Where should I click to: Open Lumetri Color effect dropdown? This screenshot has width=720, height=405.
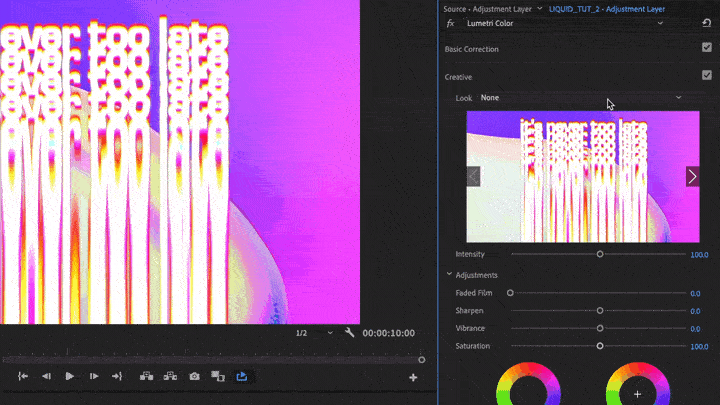click(564, 23)
